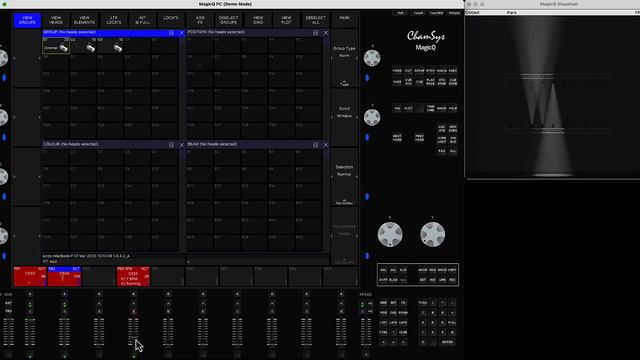Toggle the SINGLE head button
This screenshot has height=360, width=640.
(453, 140)
